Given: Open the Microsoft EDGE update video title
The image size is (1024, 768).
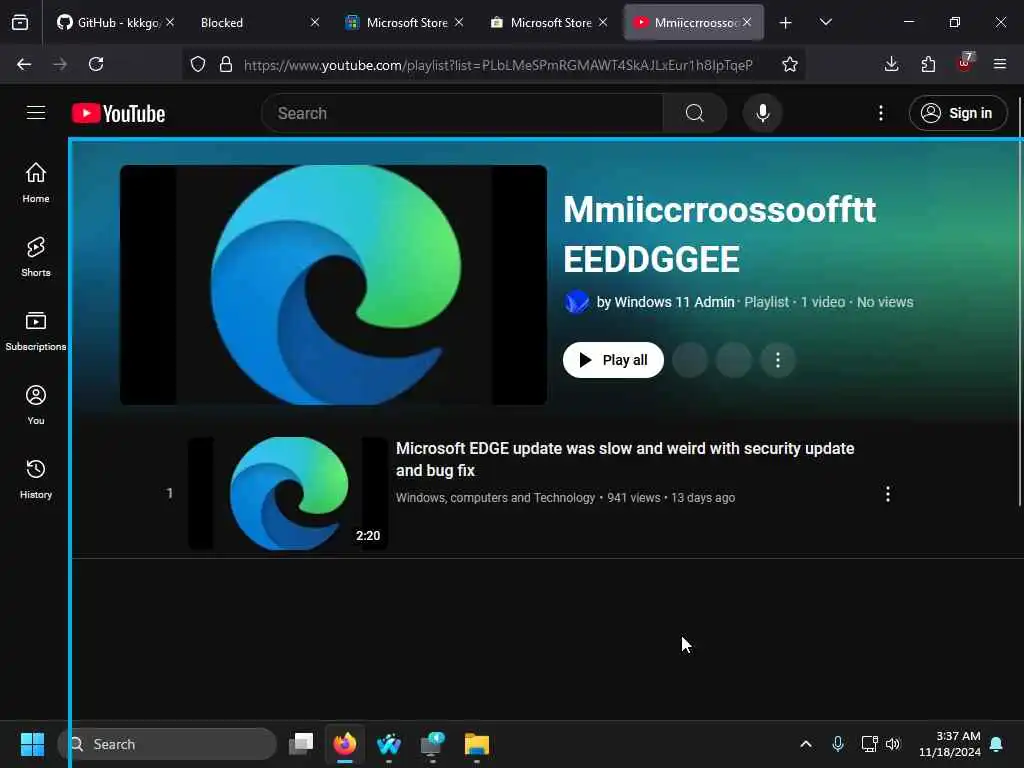Looking at the screenshot, I should (624, 459).
